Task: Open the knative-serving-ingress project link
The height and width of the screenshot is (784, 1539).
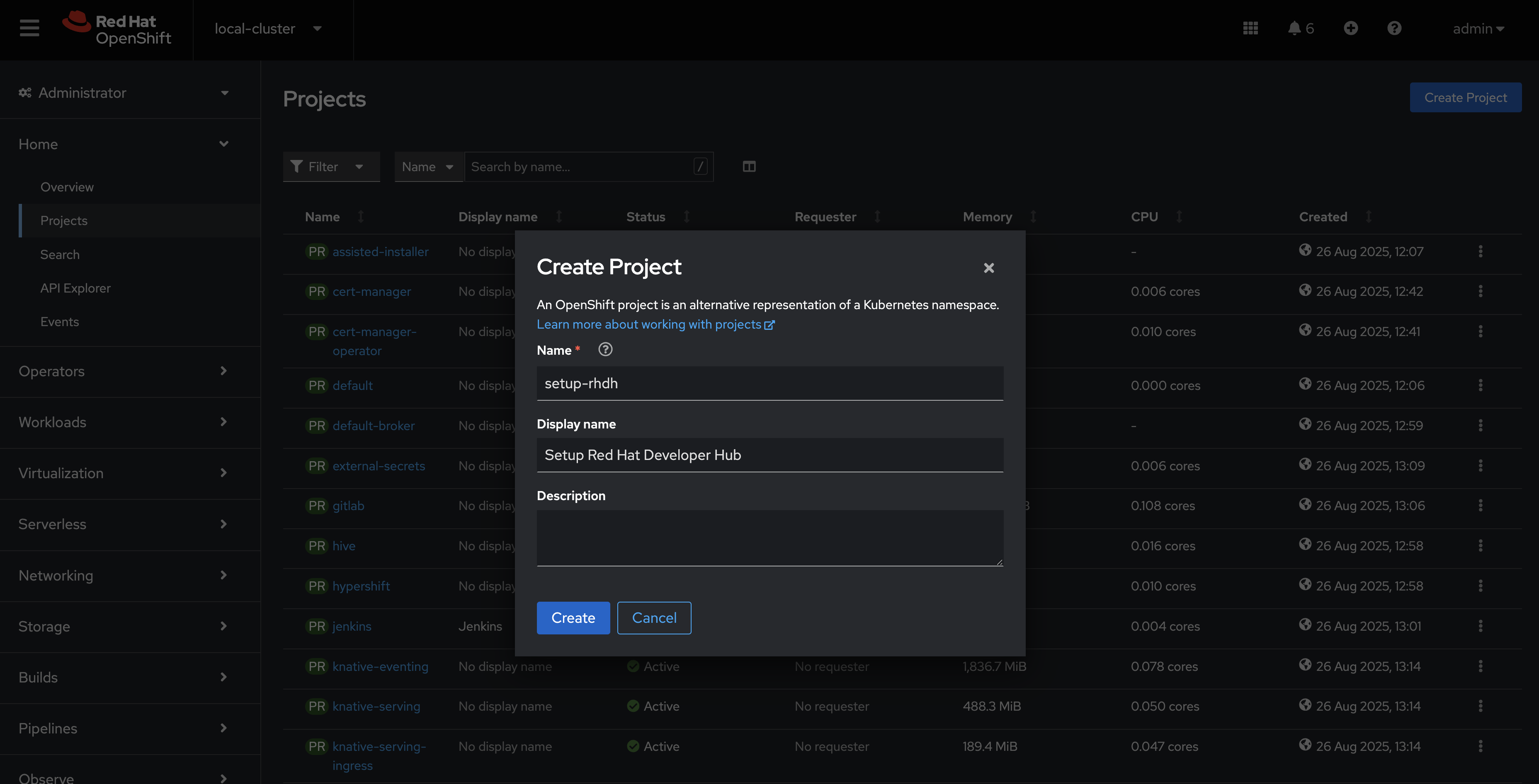Action: 379,756
